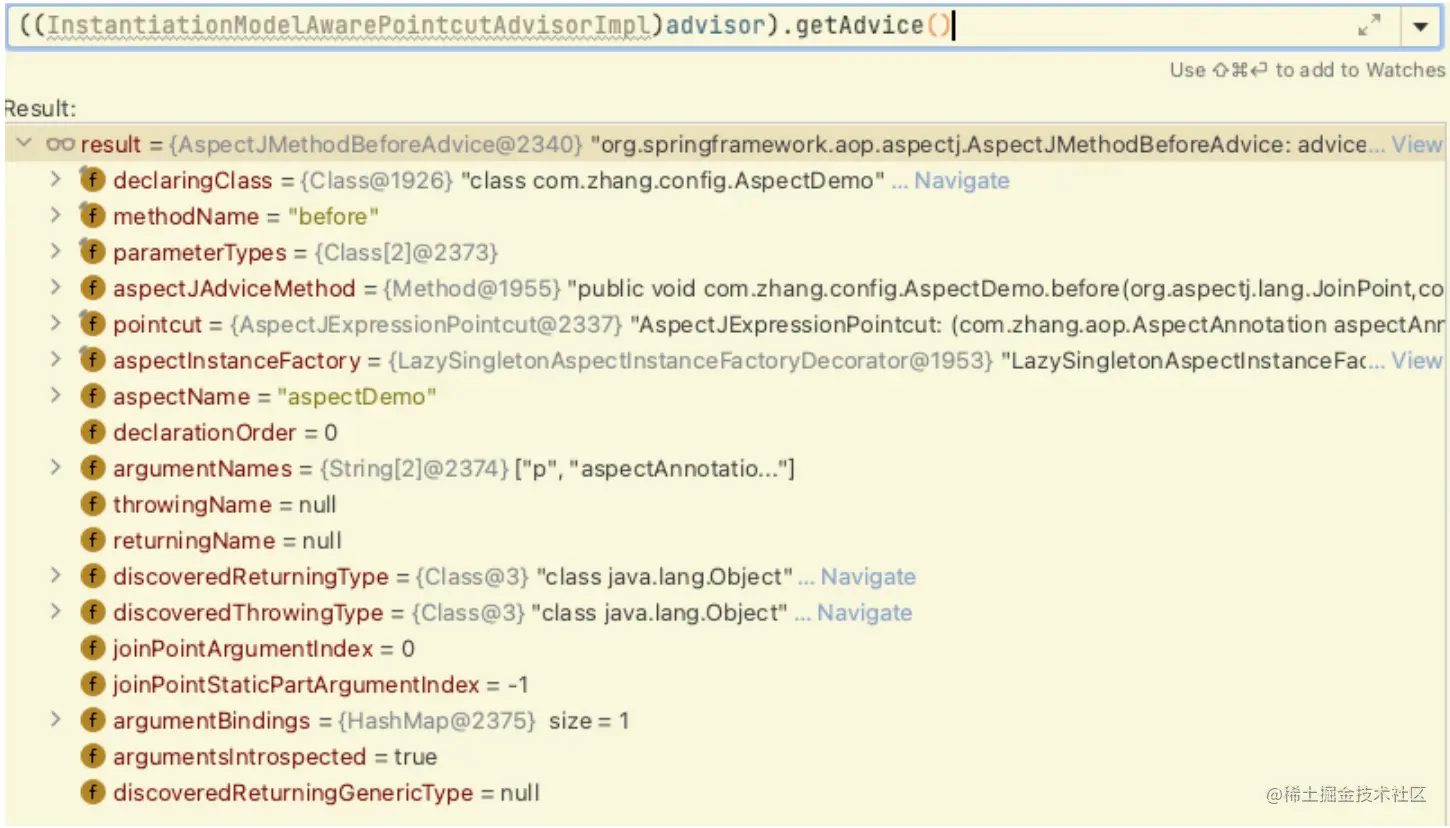Image resolution: width=1450 pixels, height=828 pixels.
Task: Click the field icon beside argumentsIntrospected
Action: click(92, 757)
